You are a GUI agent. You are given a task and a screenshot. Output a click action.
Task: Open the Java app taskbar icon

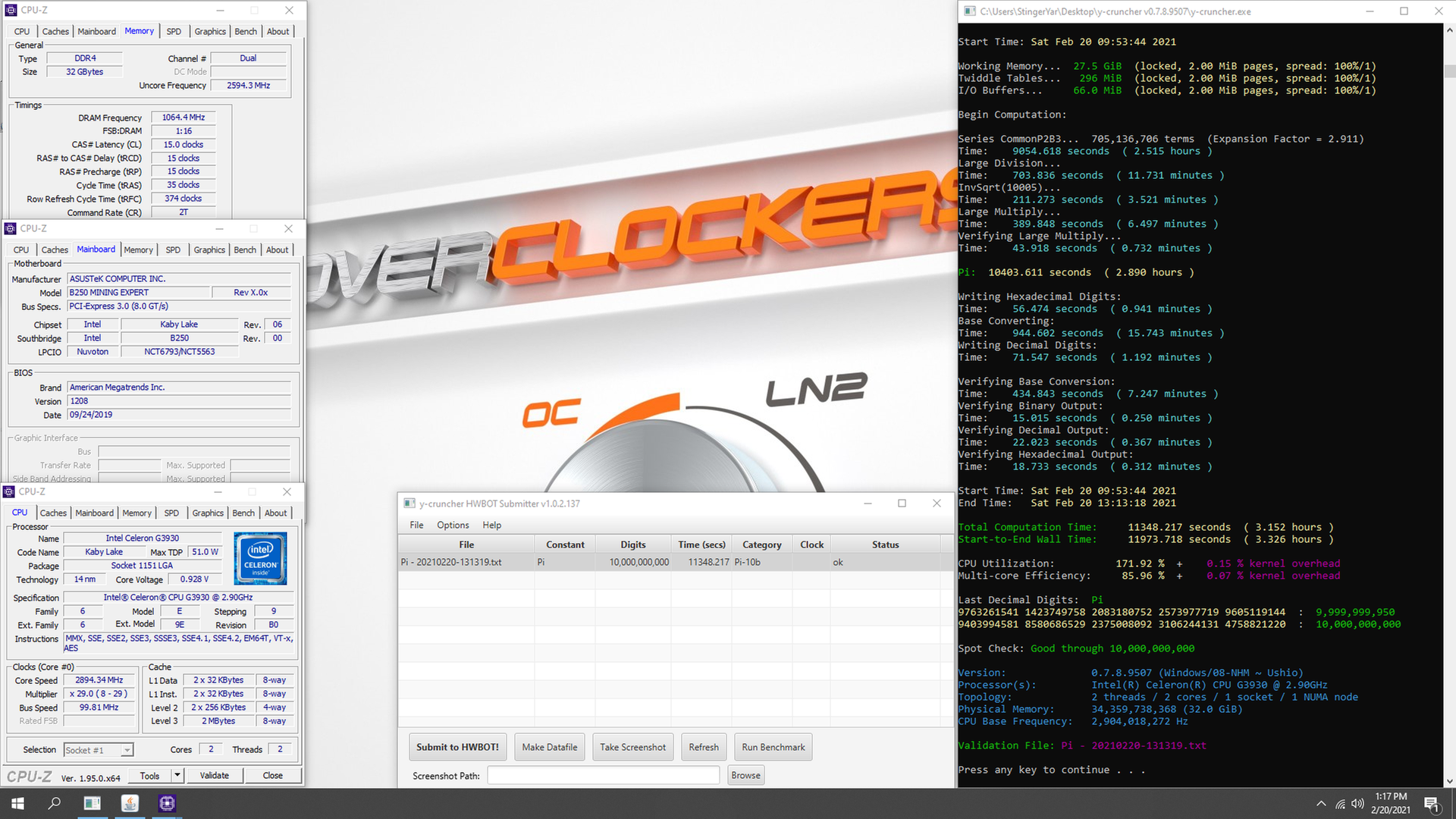point(130,803)
